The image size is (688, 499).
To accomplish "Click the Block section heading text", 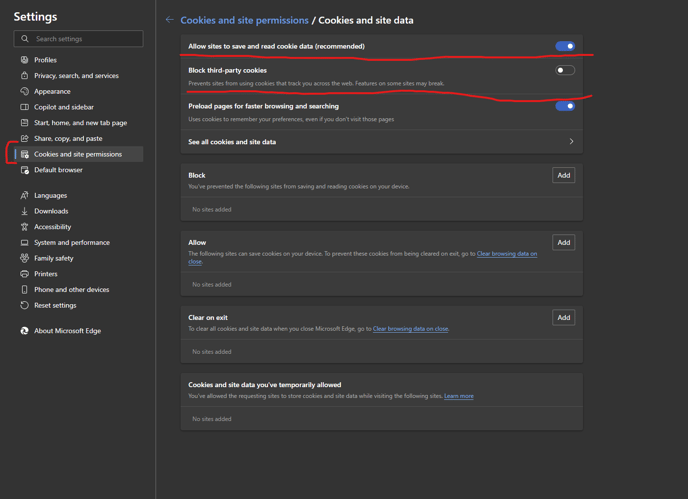I will pyautogui.click(x=197, y=175).
